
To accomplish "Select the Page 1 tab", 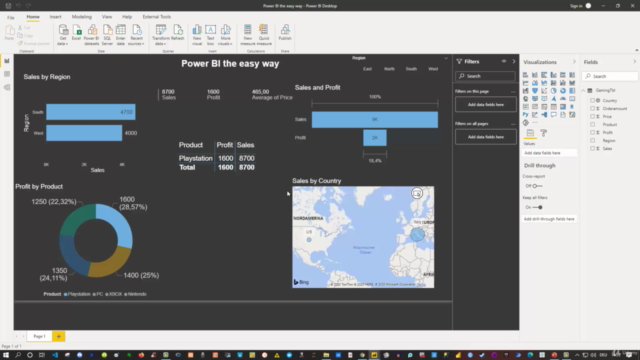I will tap(40, 336).
